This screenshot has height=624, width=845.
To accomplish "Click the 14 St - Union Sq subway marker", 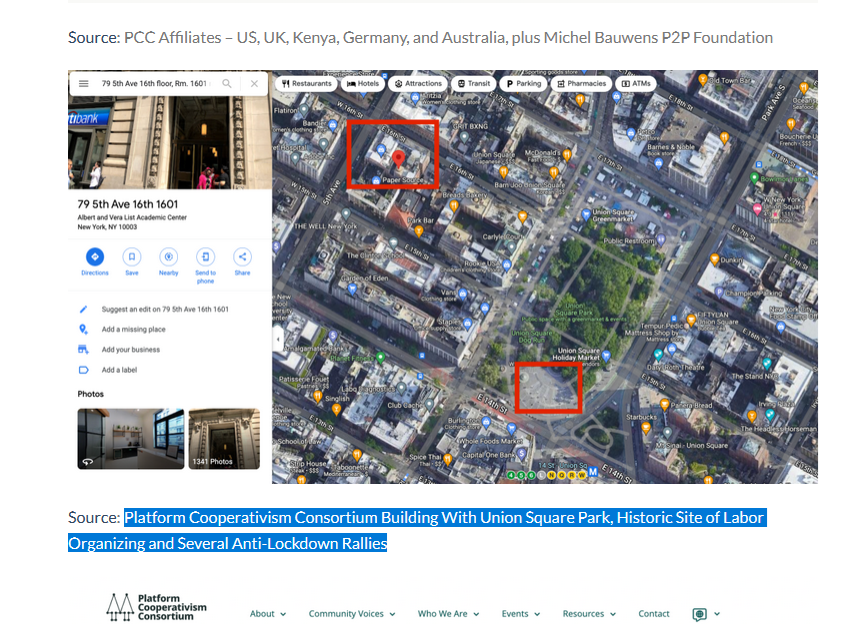I will [x=593, y=472].
